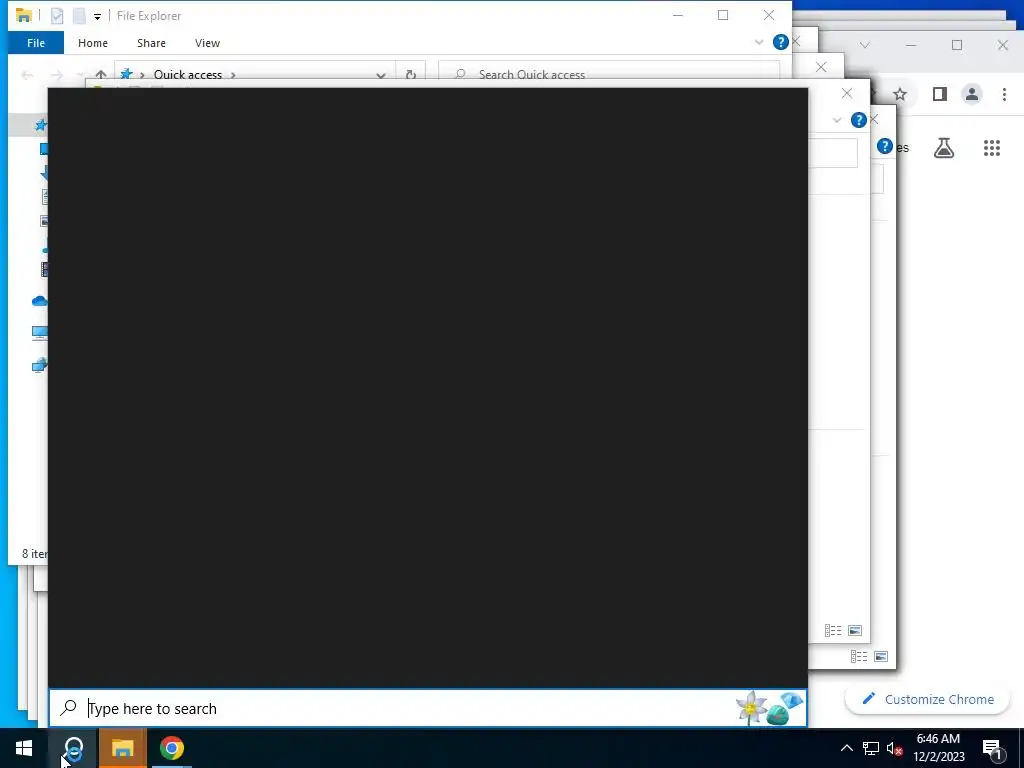Image resolution: width=1024 pixels, height=768 pixels.
Task: Close the front File Explorer window
Action: point(769,15)
